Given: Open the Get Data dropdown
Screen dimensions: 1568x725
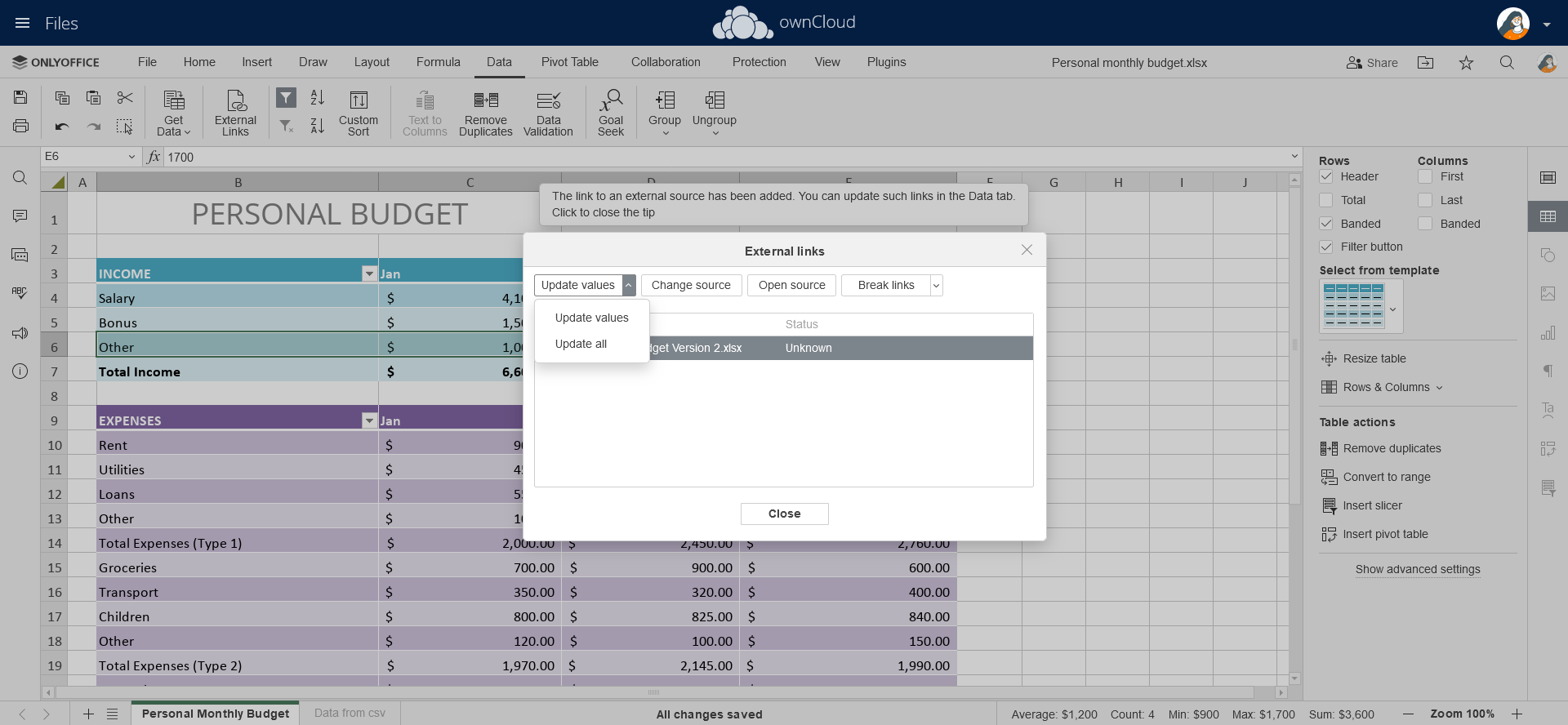Looking at the screenshot, I should coord(173,112).
